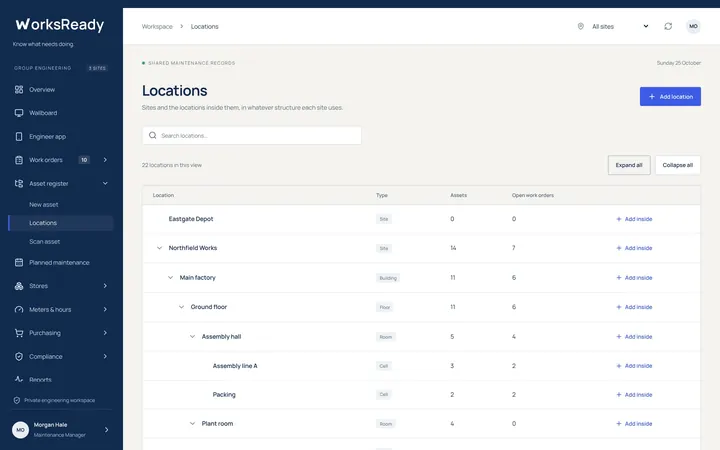This screenshot has height=450, width=720.
Task: Click the Wallboard monitor icon
Action: tap(19, 113)
